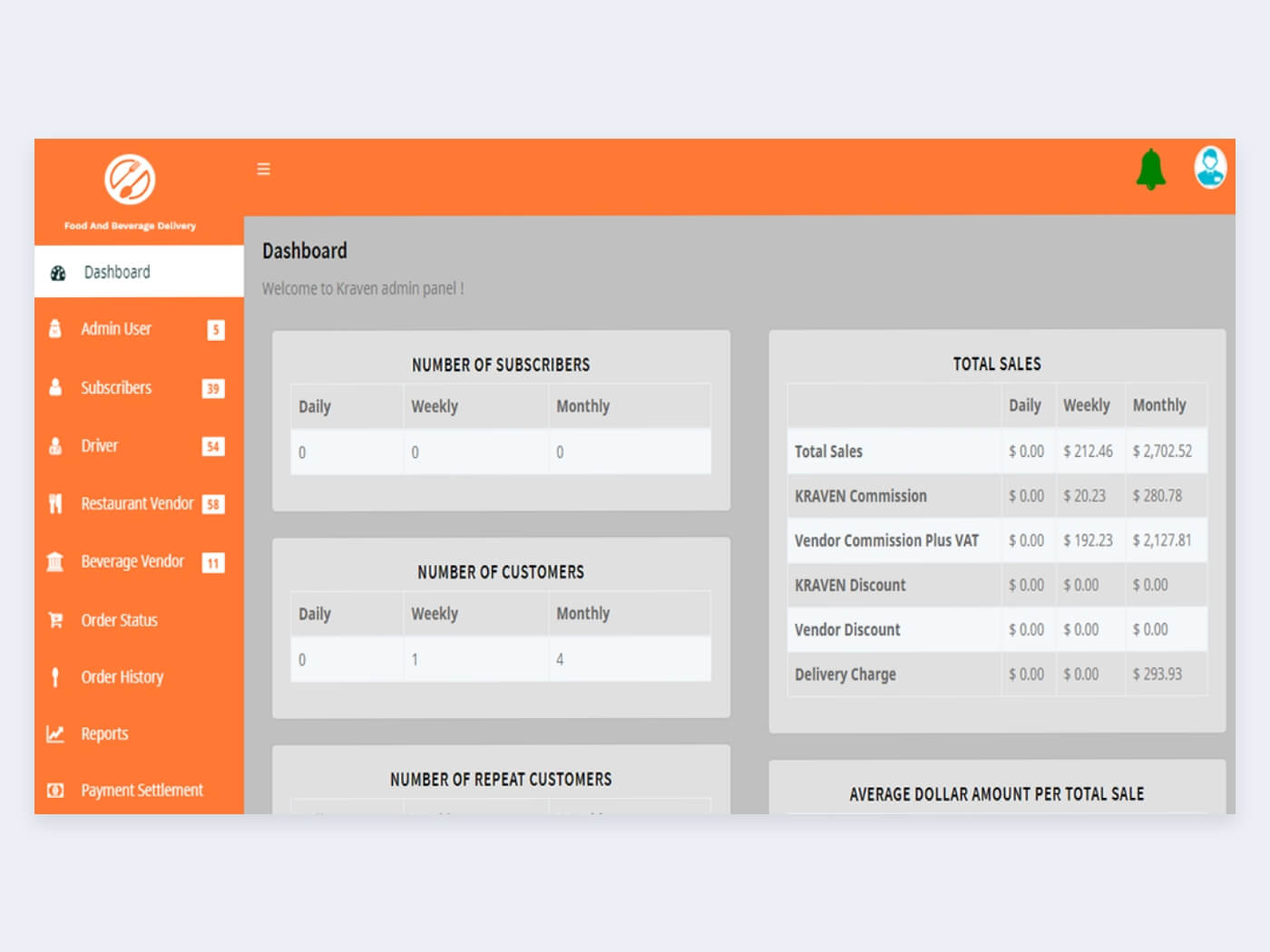The height and width of the screenshot is (952, 1270).
Task: Click the Payment Settlement money icon
Action: tap(55, 791)
